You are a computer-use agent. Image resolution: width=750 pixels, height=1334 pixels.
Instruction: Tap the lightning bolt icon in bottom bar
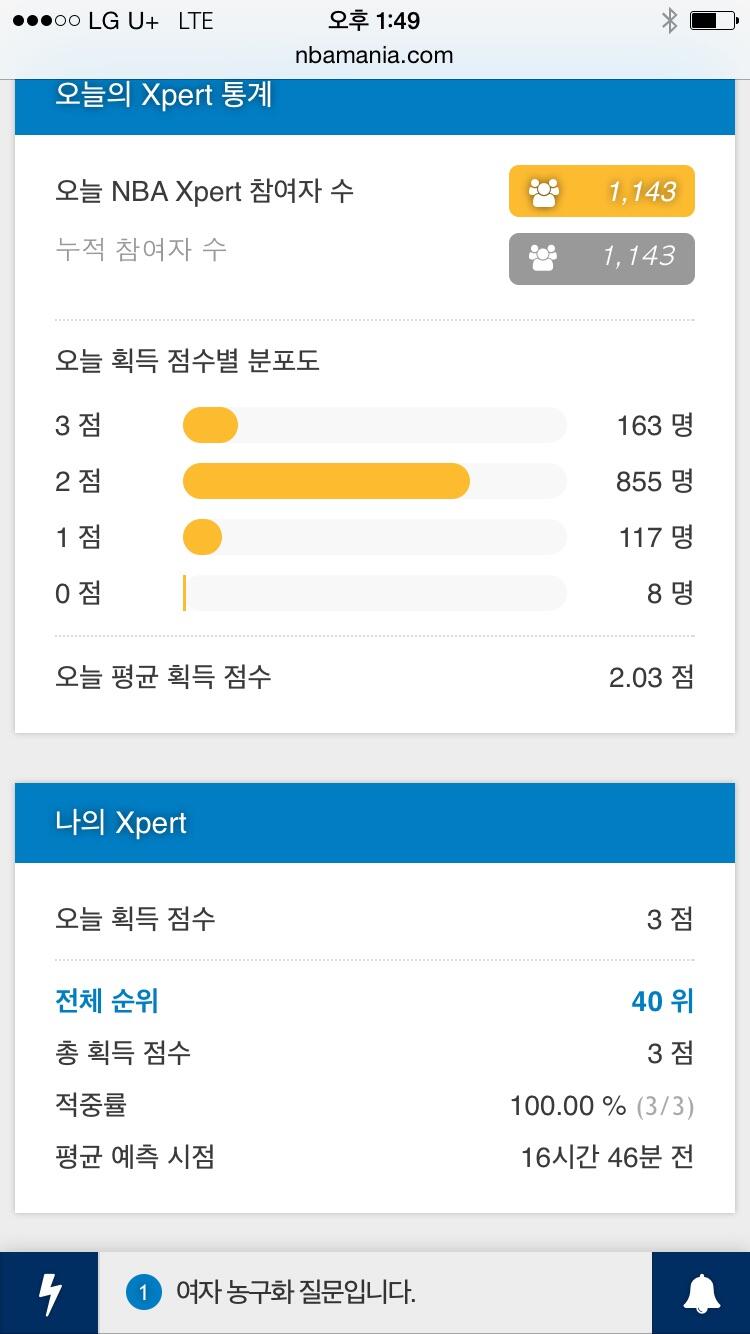[48, 1293]
